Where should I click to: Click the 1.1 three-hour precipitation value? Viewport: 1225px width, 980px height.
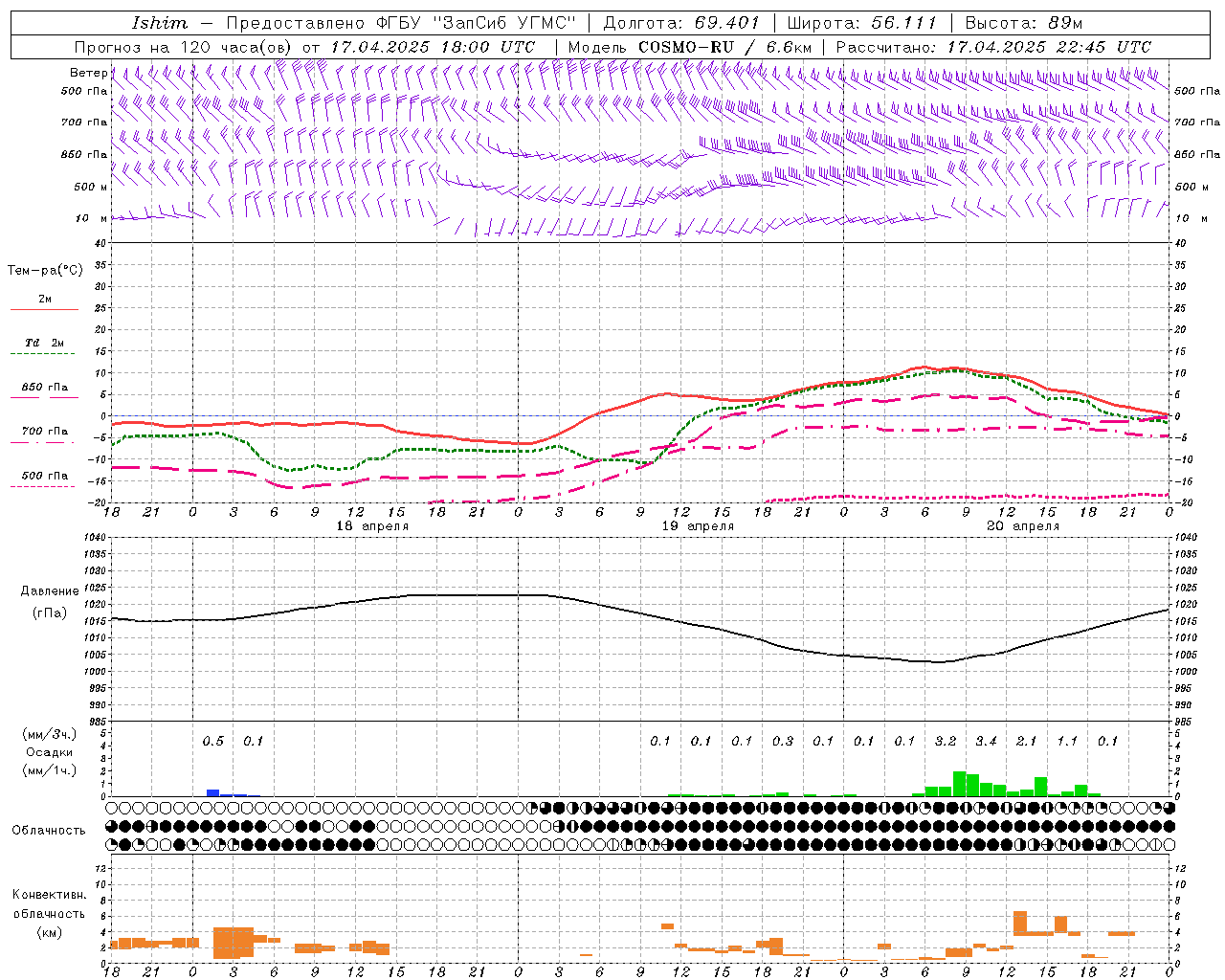click(x=1067, y=742)
